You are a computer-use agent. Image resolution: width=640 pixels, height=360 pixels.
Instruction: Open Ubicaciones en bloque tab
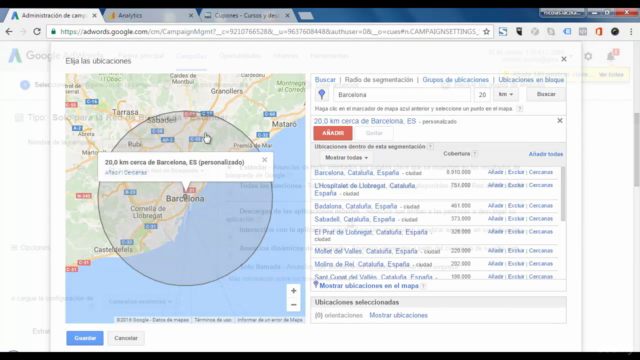click(531, 80)
